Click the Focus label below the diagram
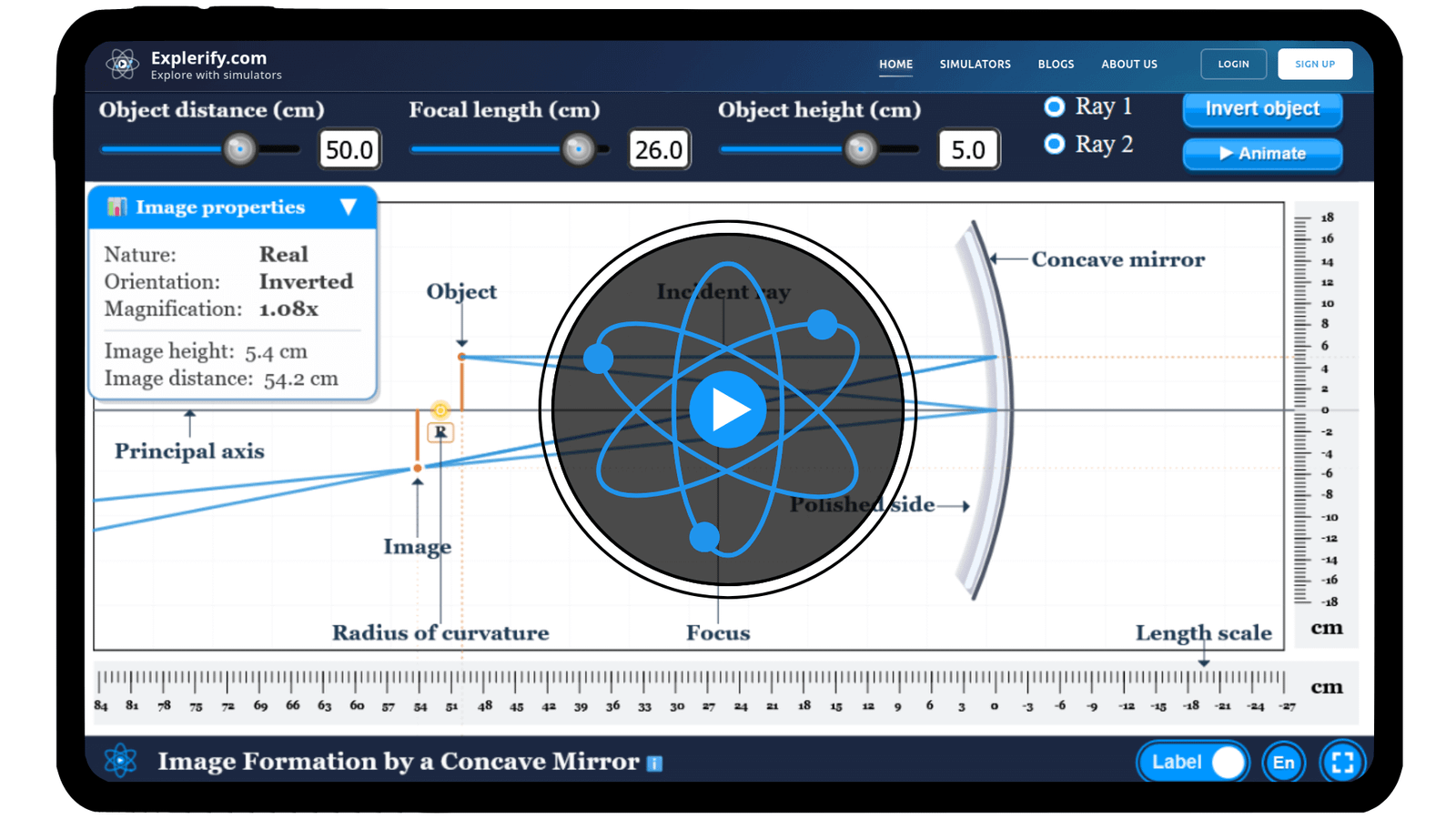 point(718,633)
